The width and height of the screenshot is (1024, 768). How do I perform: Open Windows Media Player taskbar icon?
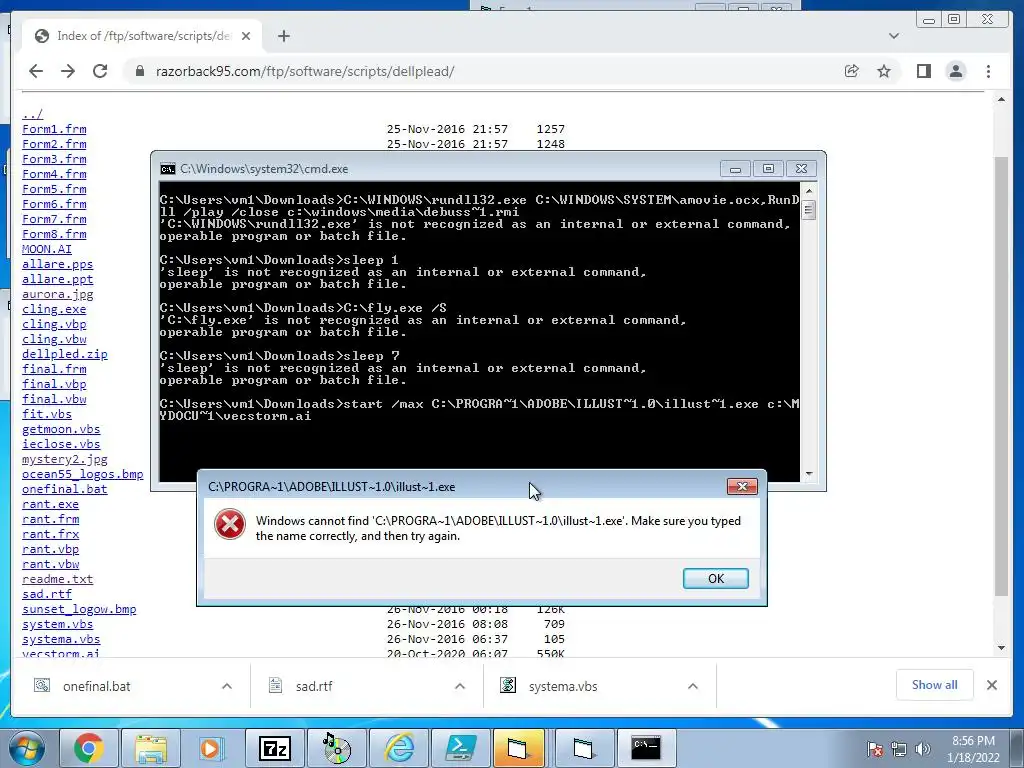pos(212,748)
